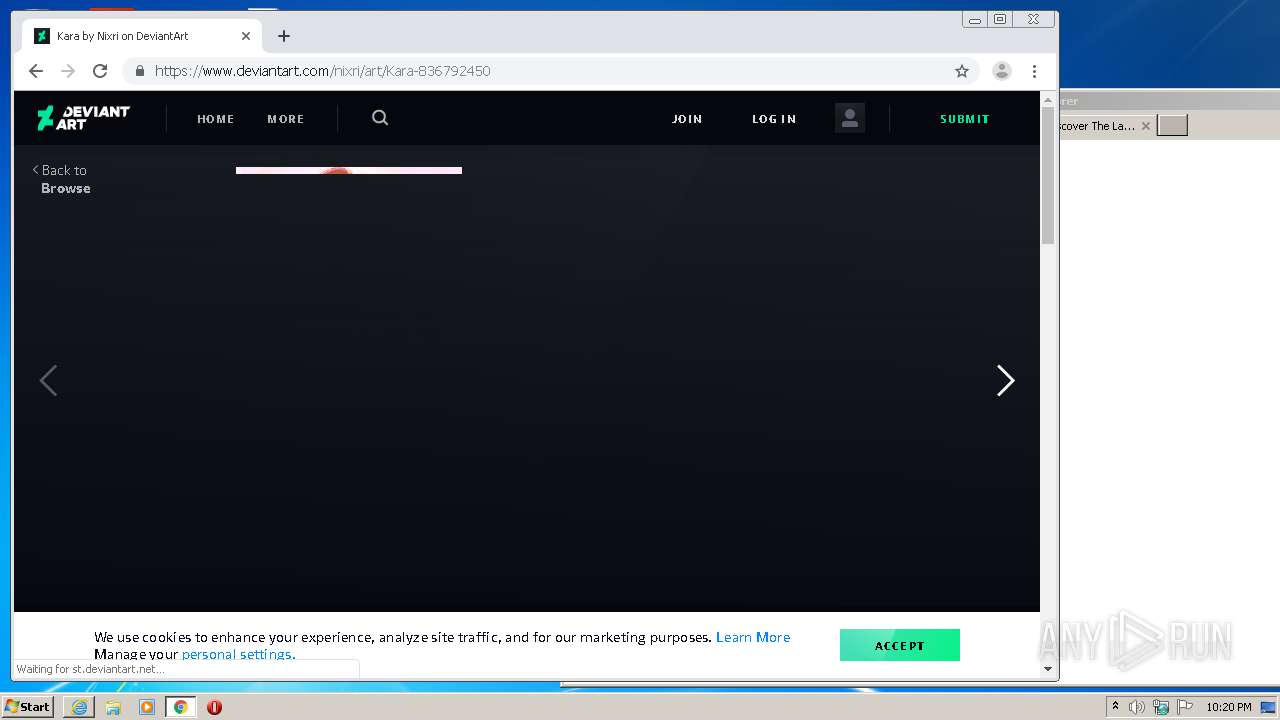Open Chrome's three-dot menu

[1034, 71]
